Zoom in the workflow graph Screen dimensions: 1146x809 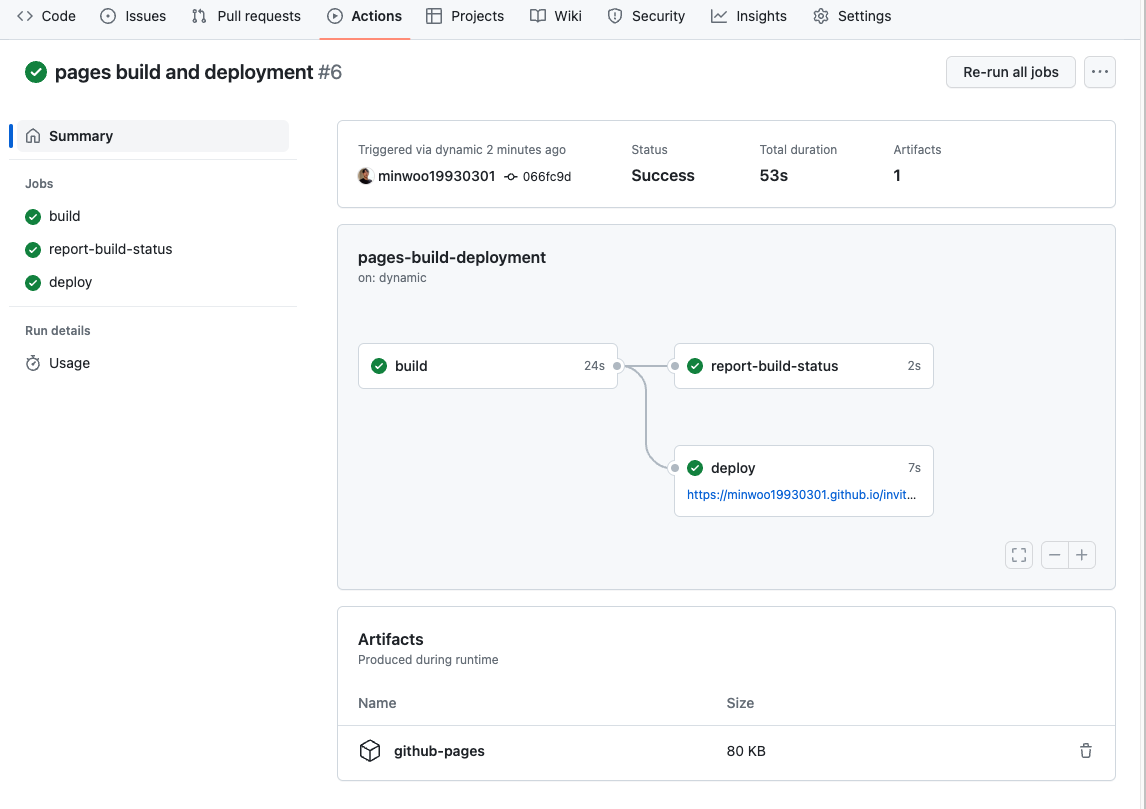tap(1082, 555)
